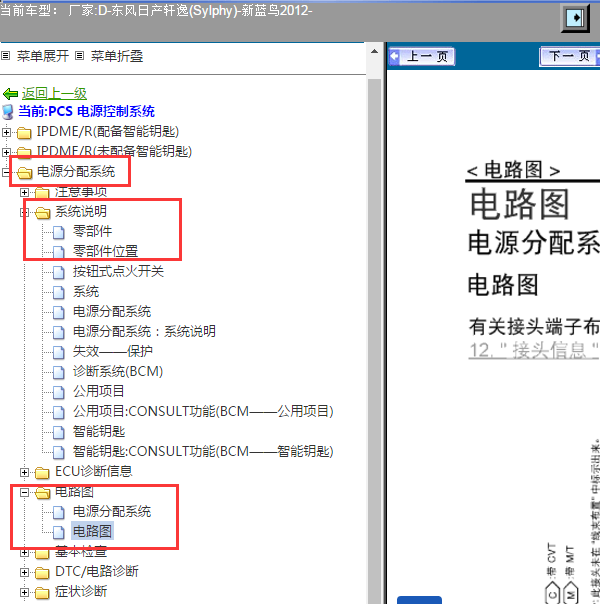Open the 公用项目 page
Image resolution: width=600 pixels, height=604 pixels.
point(99,392)
